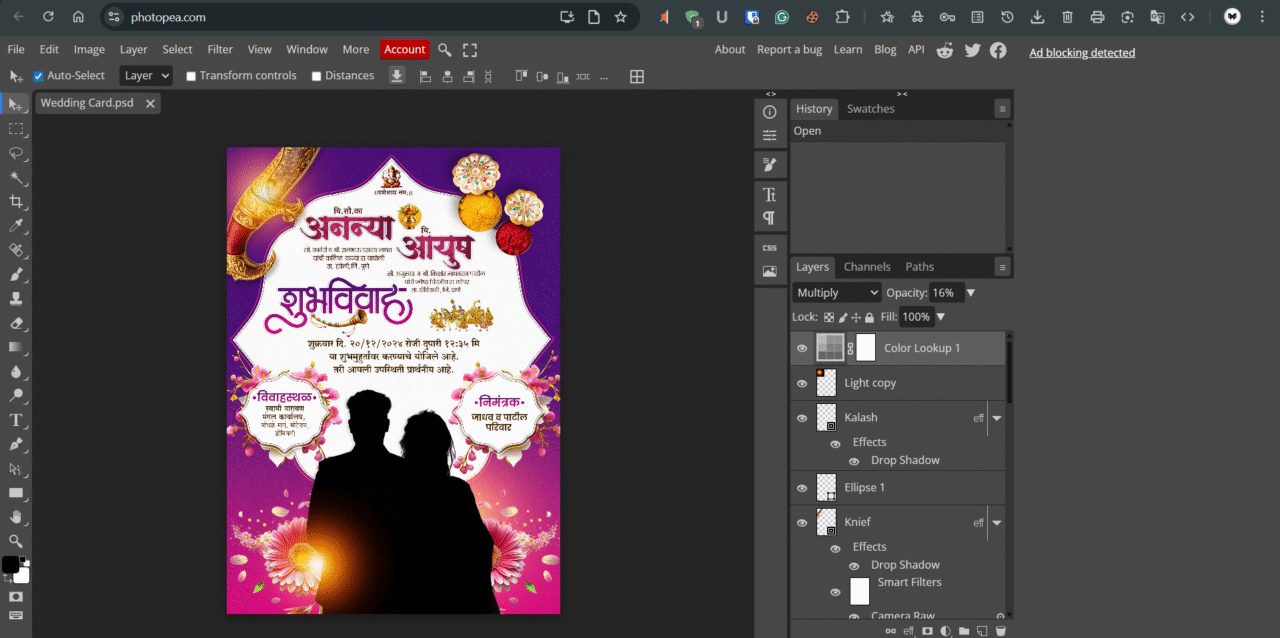Open the Layer auto-select target dropdown
Image resolution: width=1280 pixels, height=638 pixels.
[x=146, y=76]
